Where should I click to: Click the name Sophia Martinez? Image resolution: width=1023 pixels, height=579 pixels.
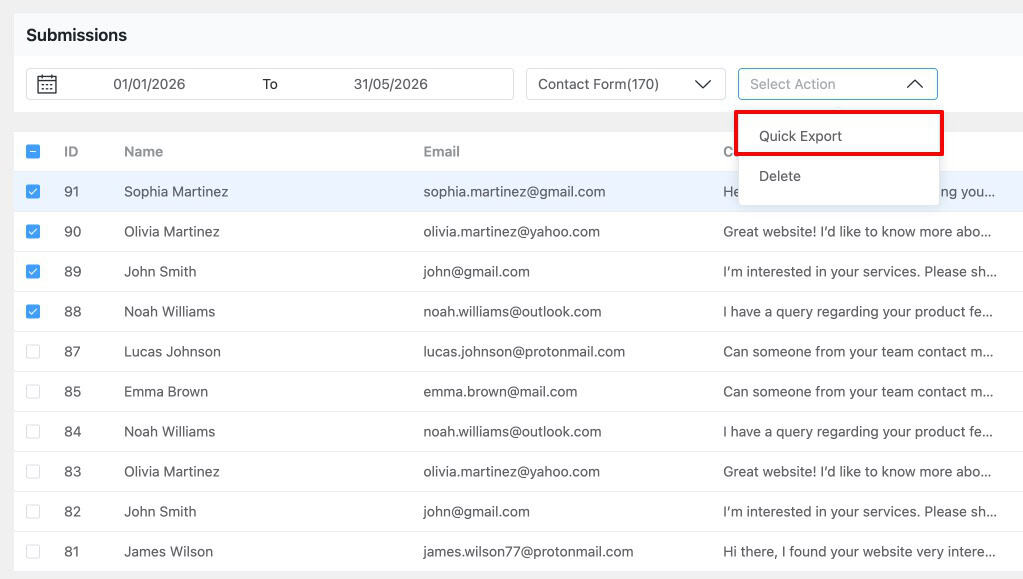tap(176, 191)
